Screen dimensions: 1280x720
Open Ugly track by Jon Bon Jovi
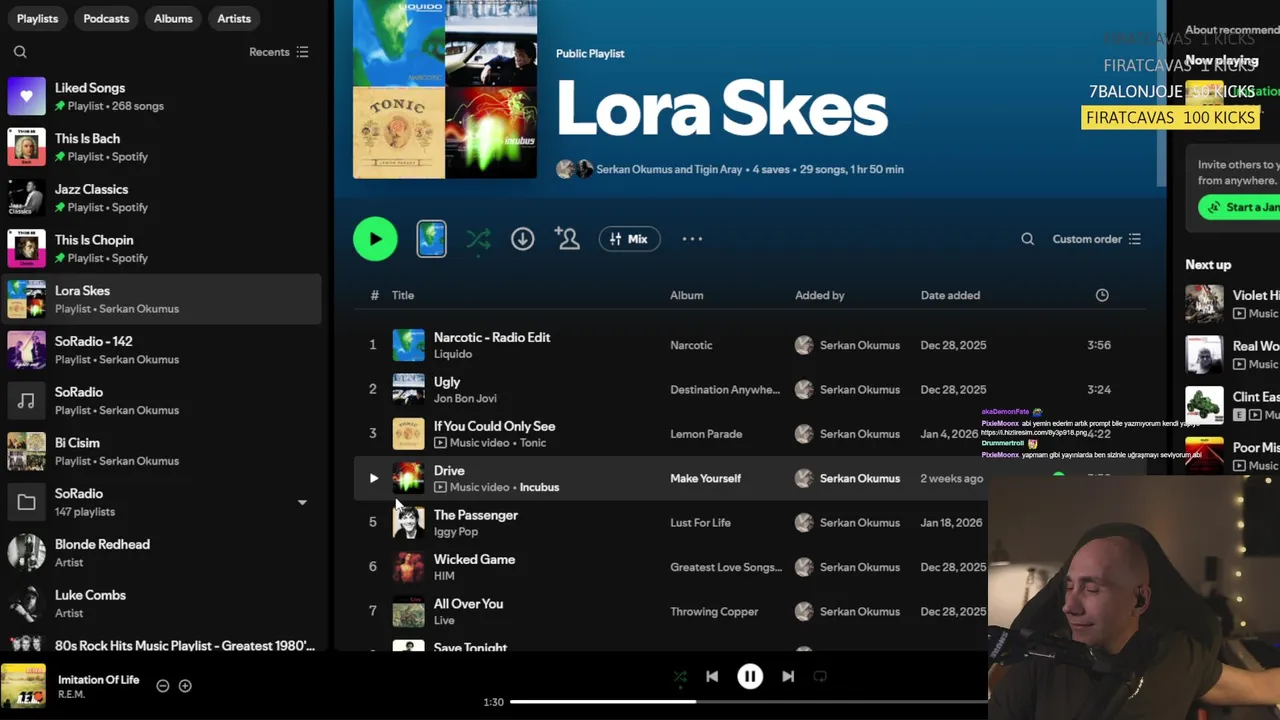pos(447,382)
